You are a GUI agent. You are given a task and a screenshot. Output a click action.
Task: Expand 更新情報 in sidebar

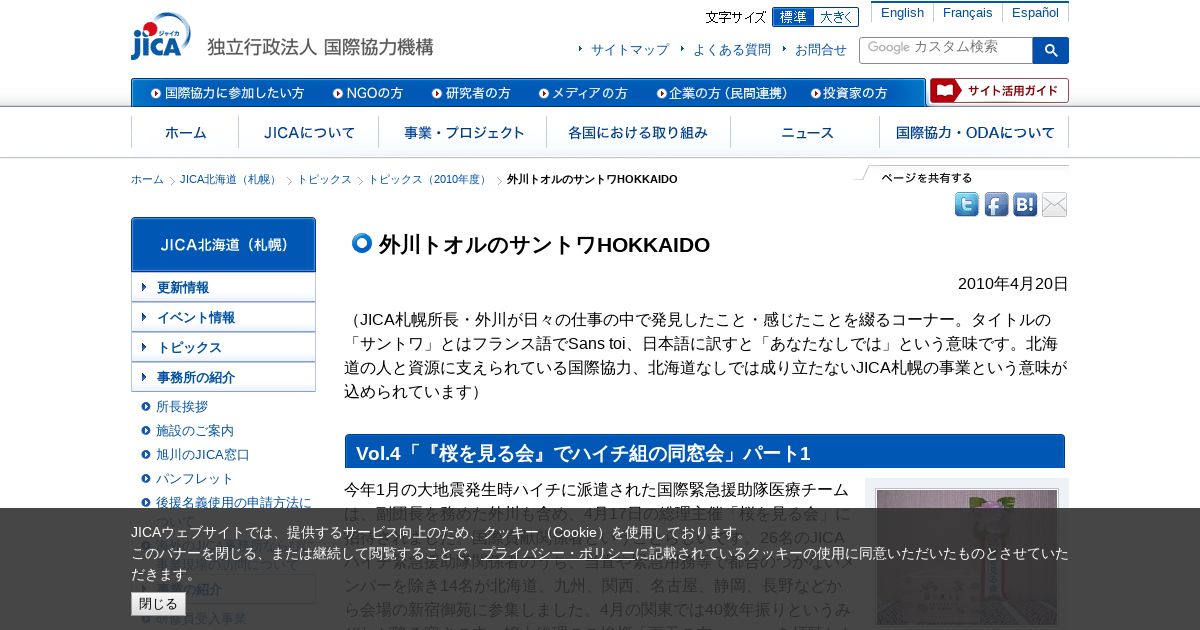pyautogui.click(x=223, y=287)
